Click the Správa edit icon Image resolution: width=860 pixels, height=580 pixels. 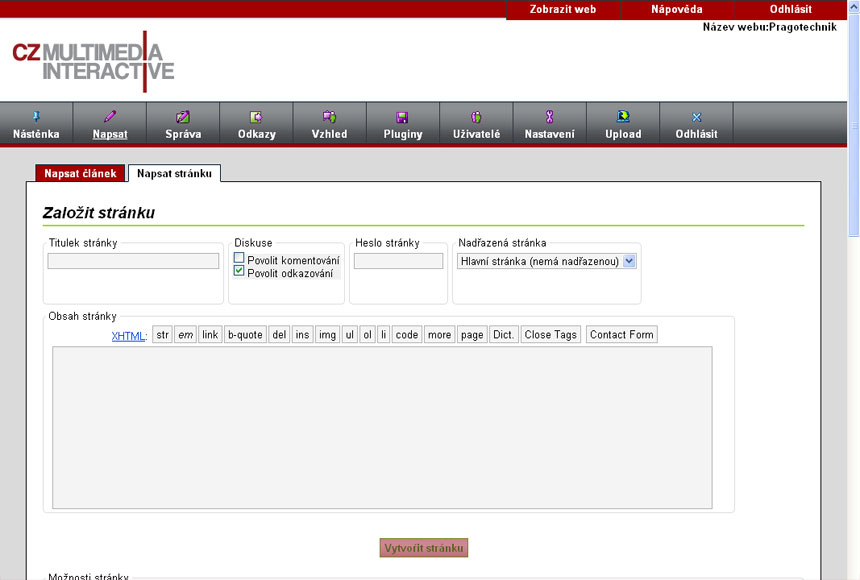[x=183, y=116]
